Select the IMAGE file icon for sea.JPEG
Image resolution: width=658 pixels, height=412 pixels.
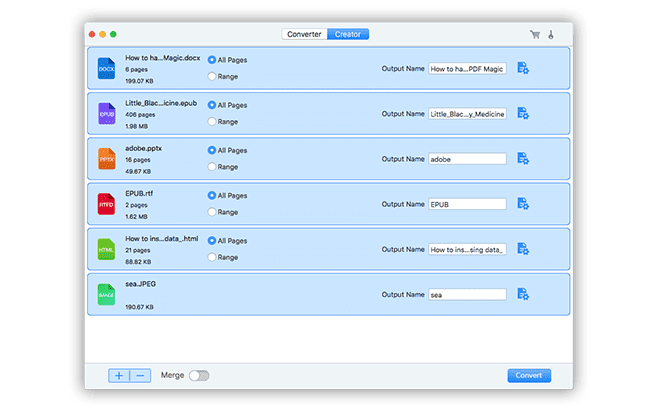(x=106, y=295)
